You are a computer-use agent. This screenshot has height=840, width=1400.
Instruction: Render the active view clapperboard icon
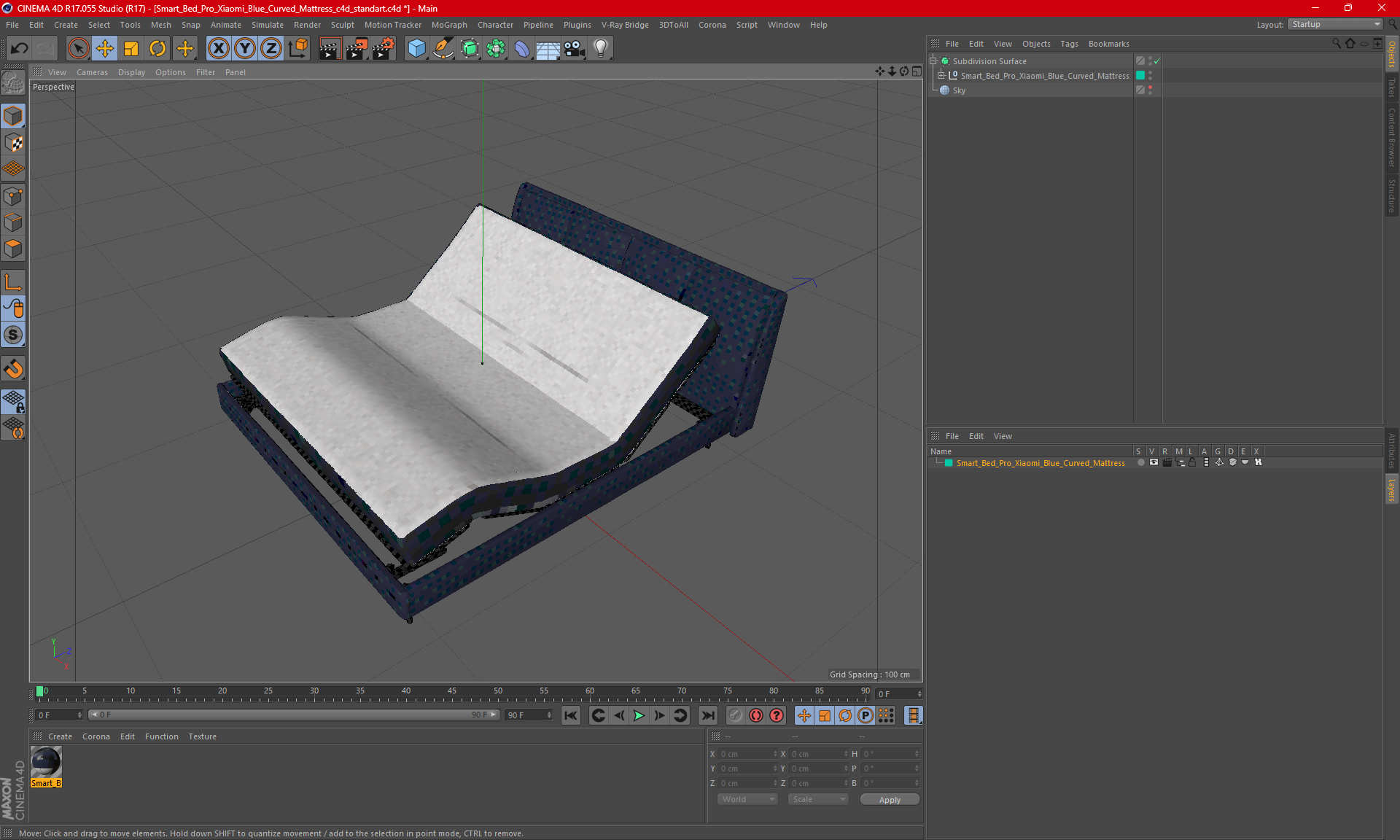(330, 49)
